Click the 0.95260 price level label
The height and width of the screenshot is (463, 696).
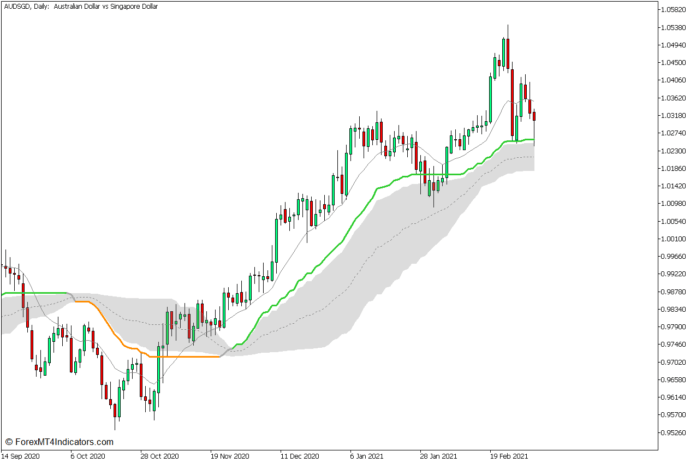click(x=673, y=432)
